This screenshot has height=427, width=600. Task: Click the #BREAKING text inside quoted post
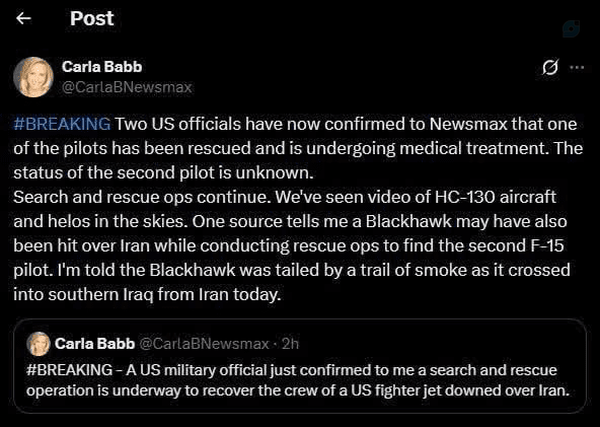(70, 370)
